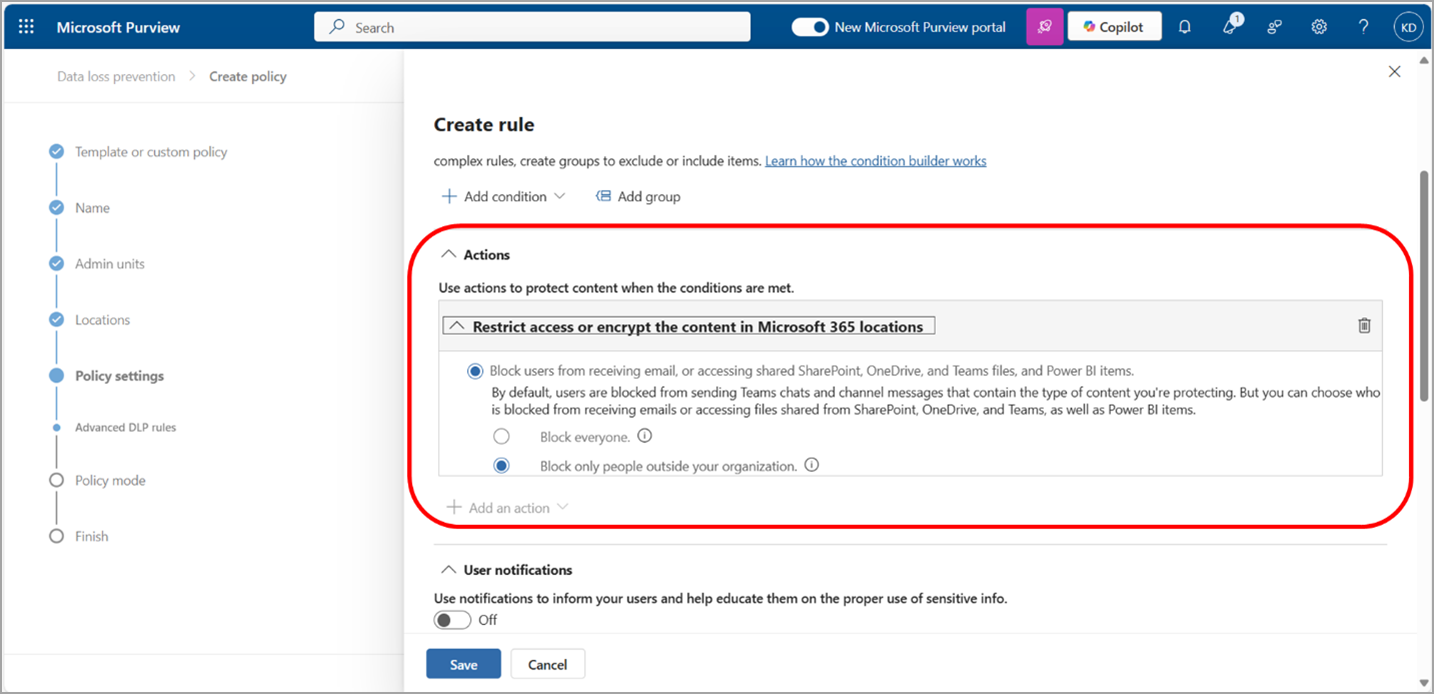The image size is (1434, 694).
Task: Open the KD account menu
Action: coord(1407,26)
